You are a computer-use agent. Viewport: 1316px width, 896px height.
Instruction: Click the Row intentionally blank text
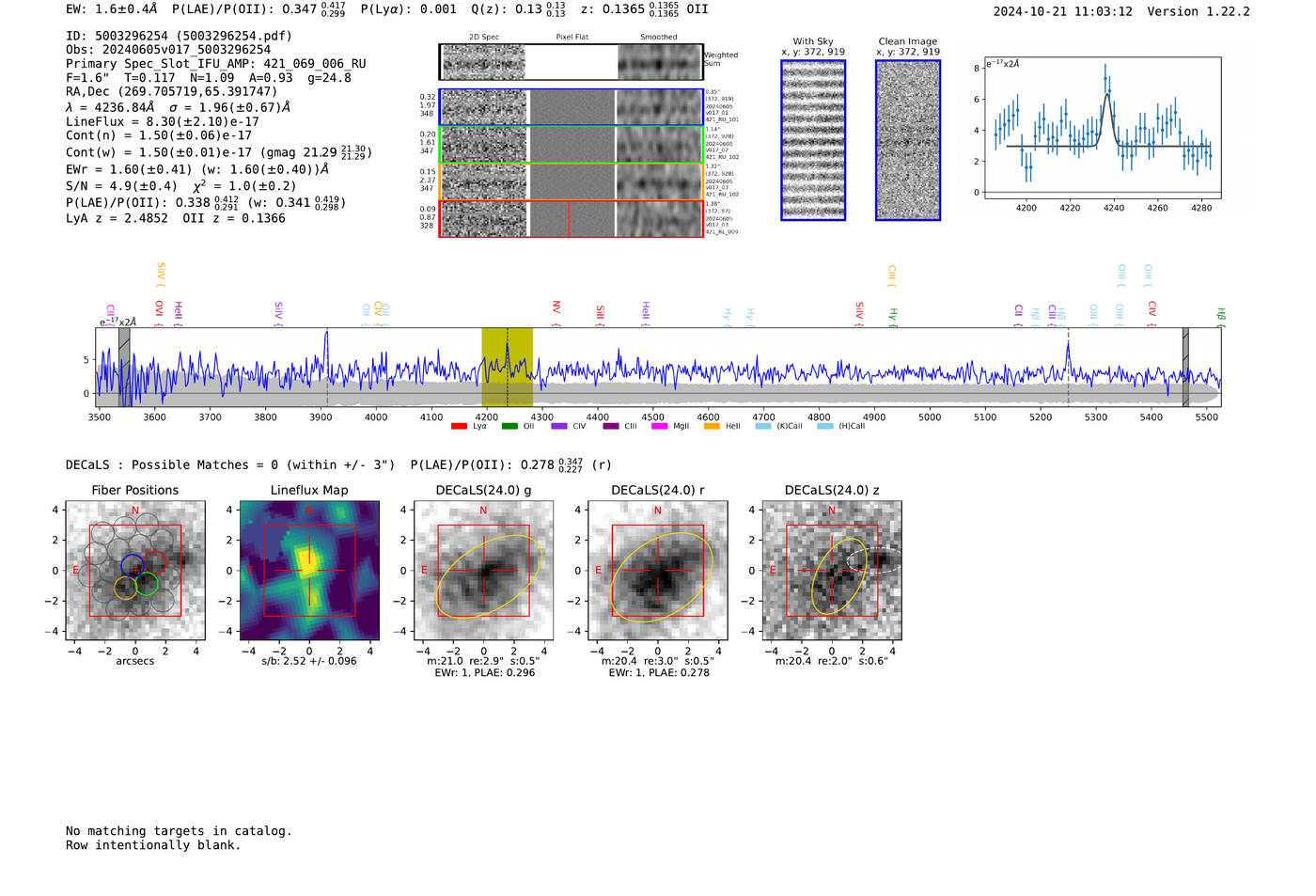click(x=153, y=845)
